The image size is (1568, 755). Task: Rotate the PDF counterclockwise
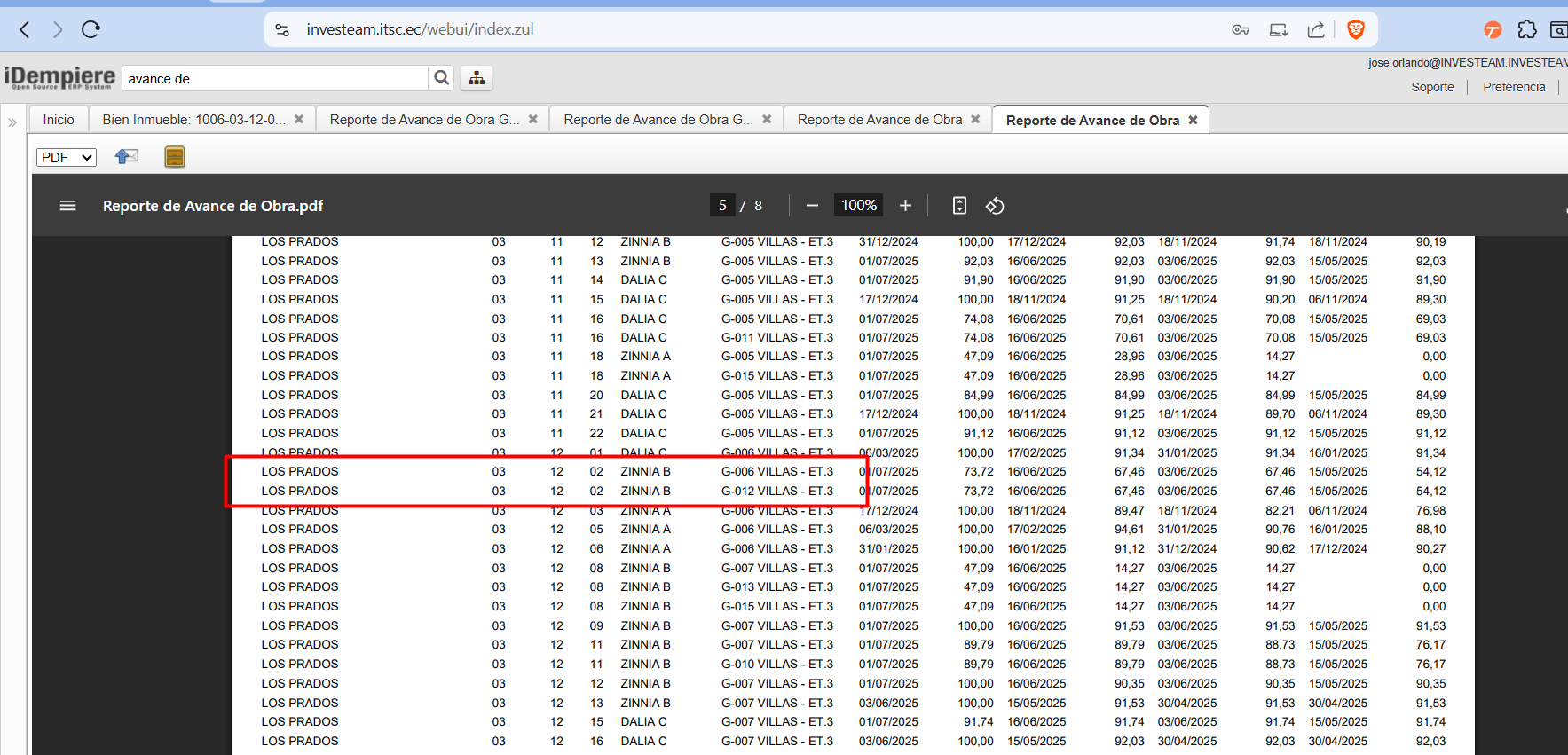[995, 206]
